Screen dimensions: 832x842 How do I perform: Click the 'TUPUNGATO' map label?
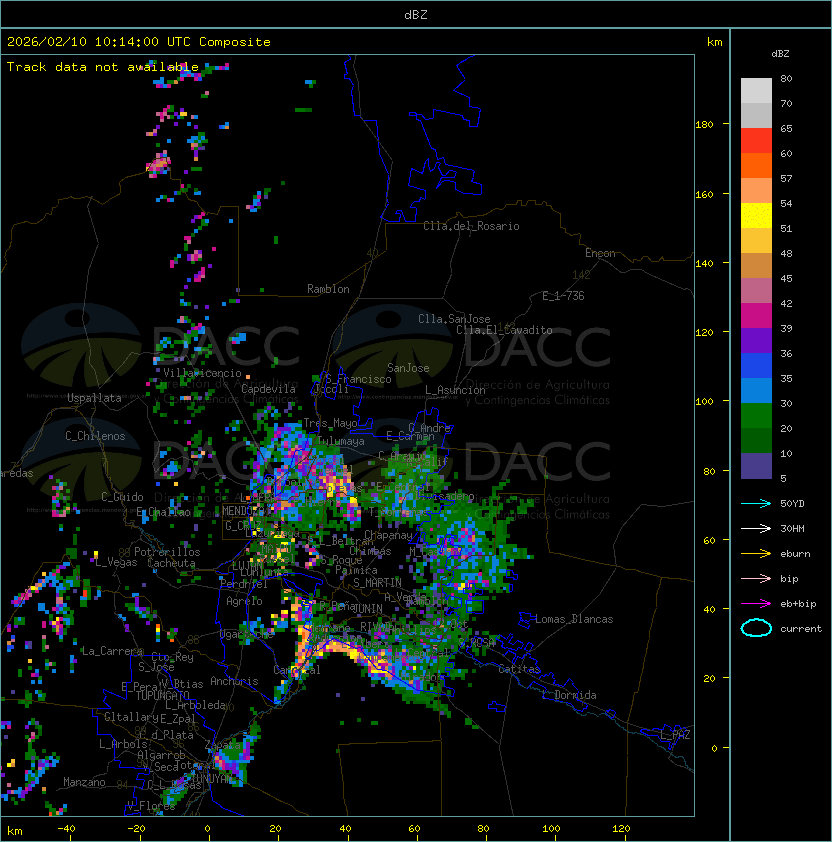pyautogui.click(x=162, y=696)
